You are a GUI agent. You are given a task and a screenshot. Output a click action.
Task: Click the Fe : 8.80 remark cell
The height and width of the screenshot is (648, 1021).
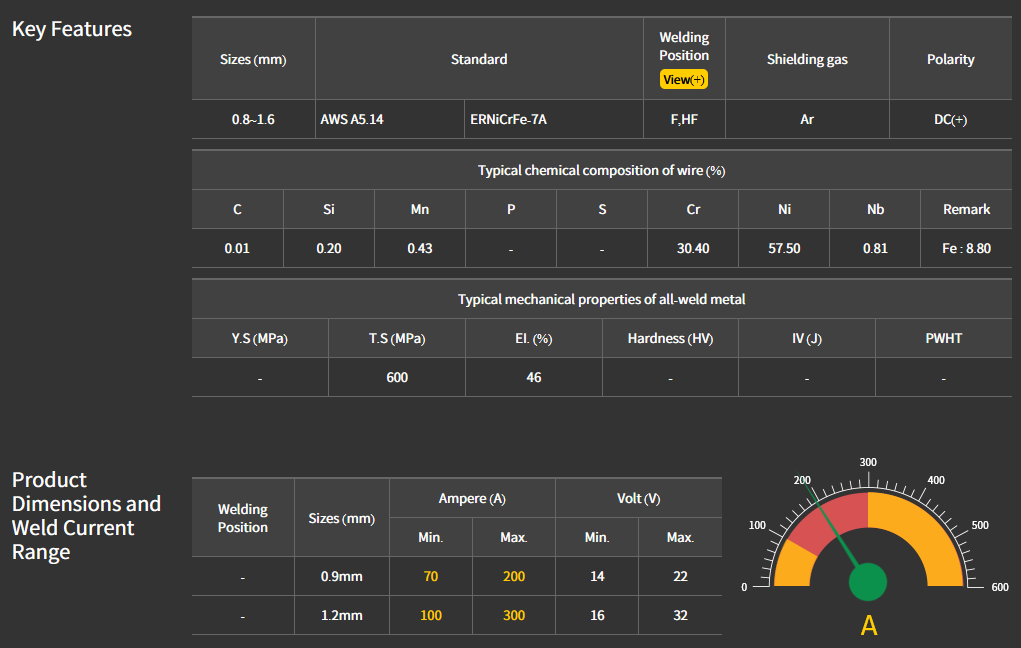pyautogui.click(x=966, y=248)
